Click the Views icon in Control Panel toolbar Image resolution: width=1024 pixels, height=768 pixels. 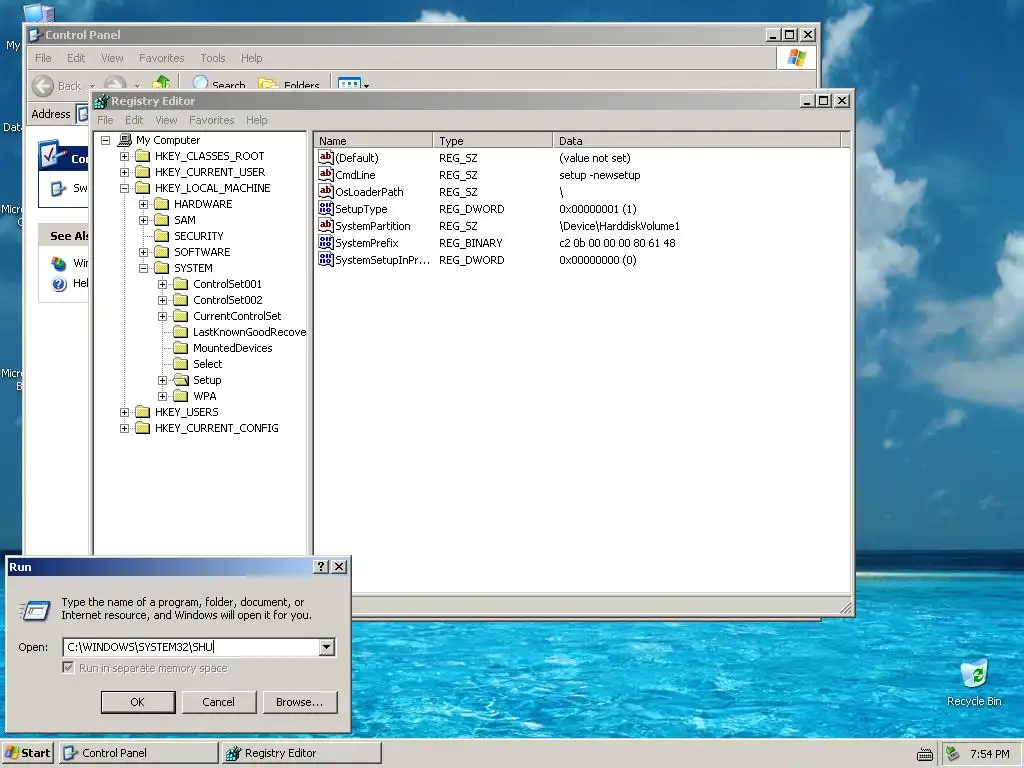pyautogui.click(x=349, y=84)
